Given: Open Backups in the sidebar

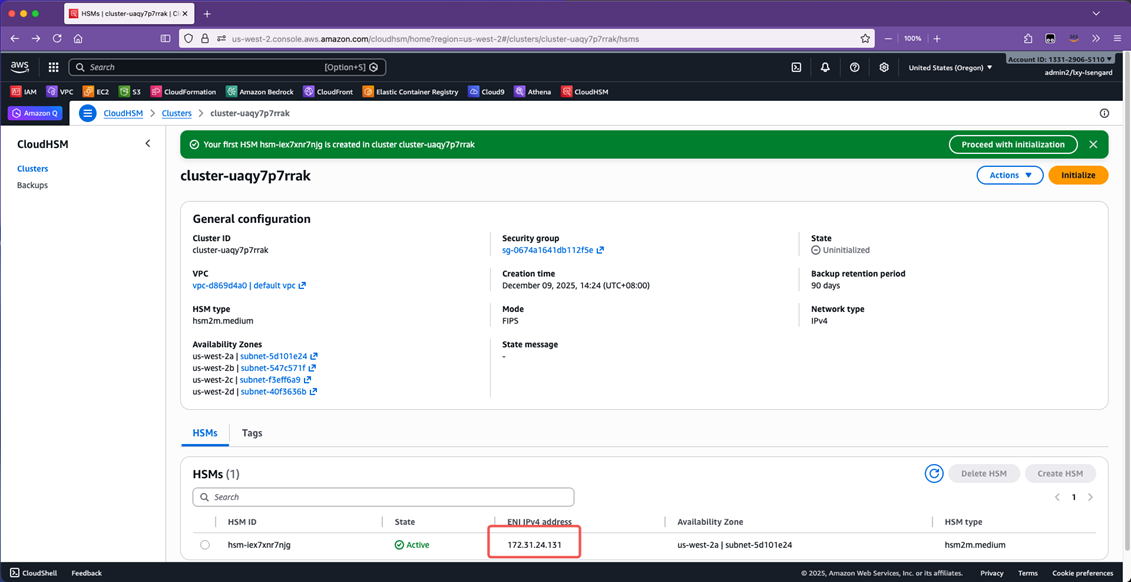Looking at the screenshot, I should (x=32, y=185).
